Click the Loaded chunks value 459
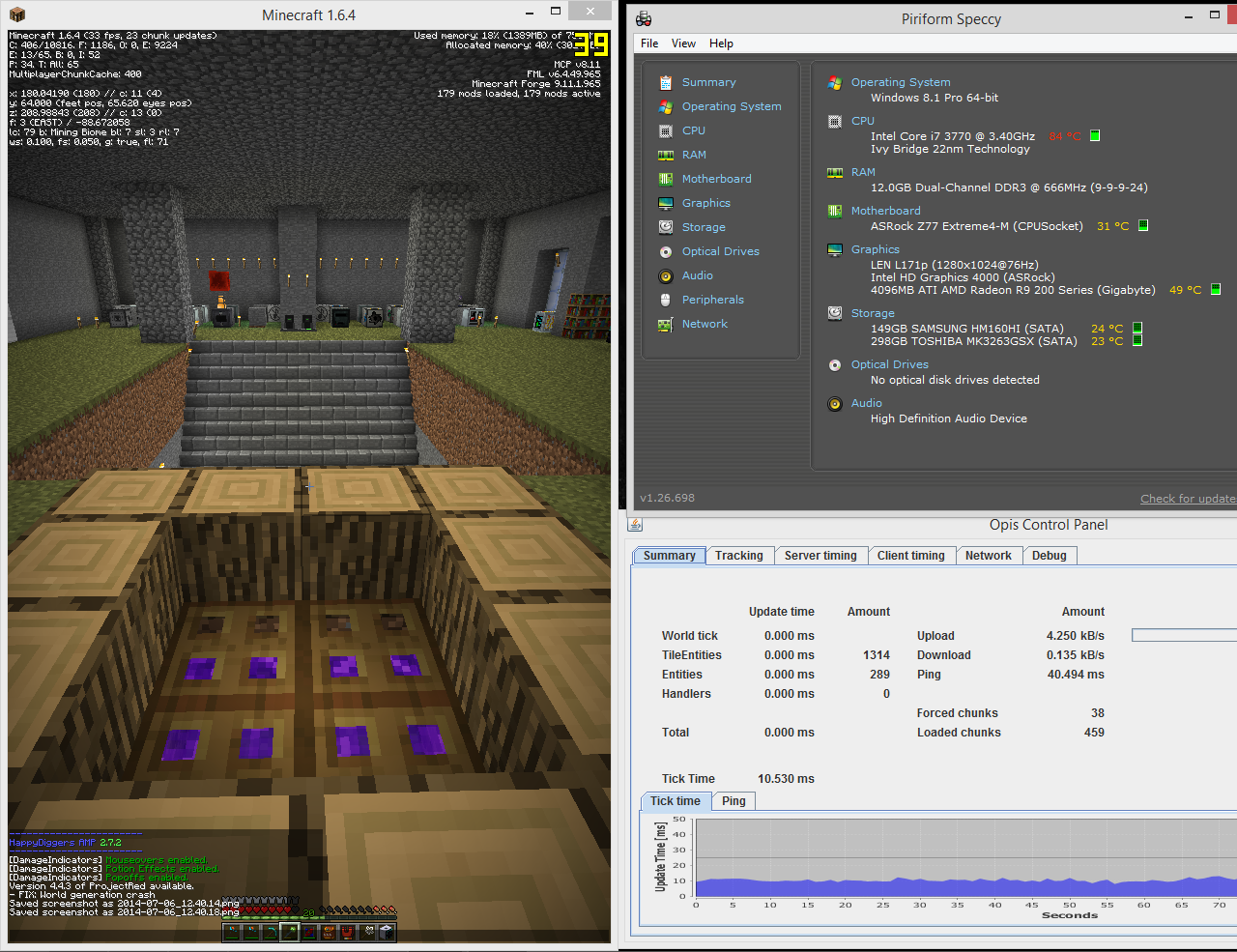1237x952 pixels. pyautogui.click(x=1094, y=733)
